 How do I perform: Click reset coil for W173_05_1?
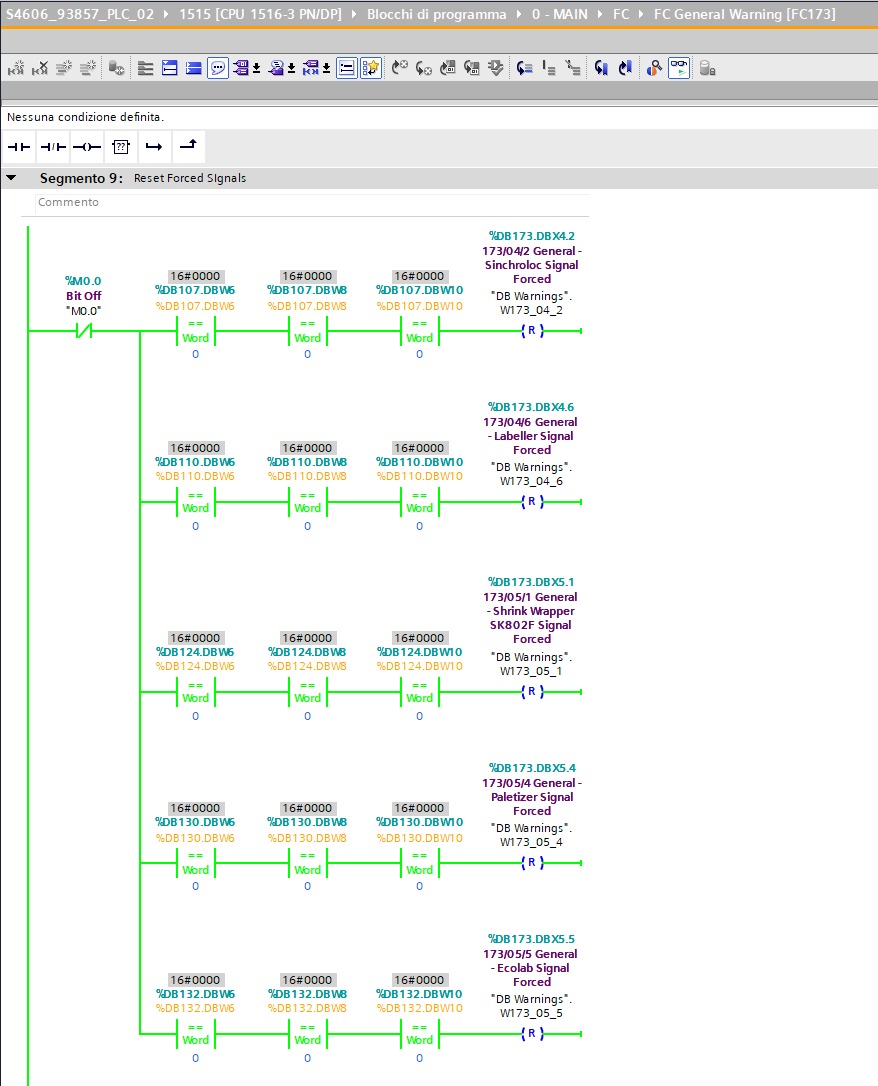click(532, 691)
